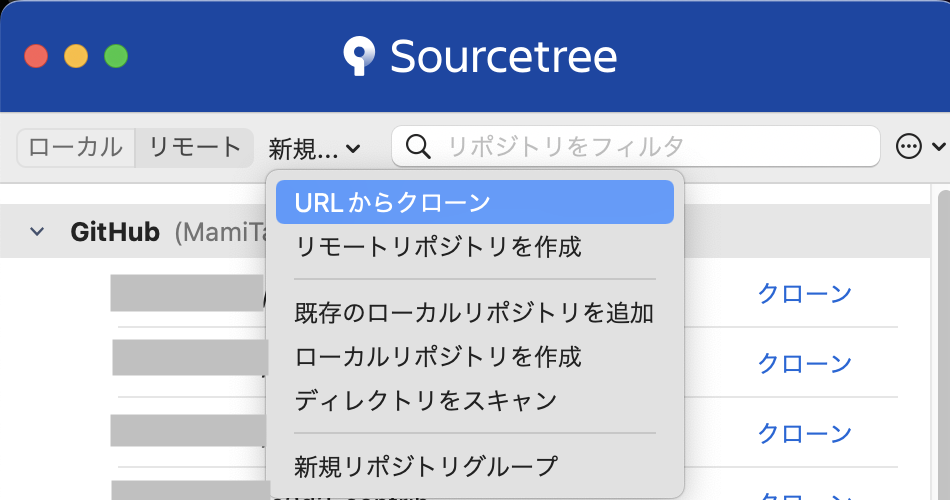
Task: Click the yellow minimize window button
Action: pyautogui.click(x=76, y=56)
